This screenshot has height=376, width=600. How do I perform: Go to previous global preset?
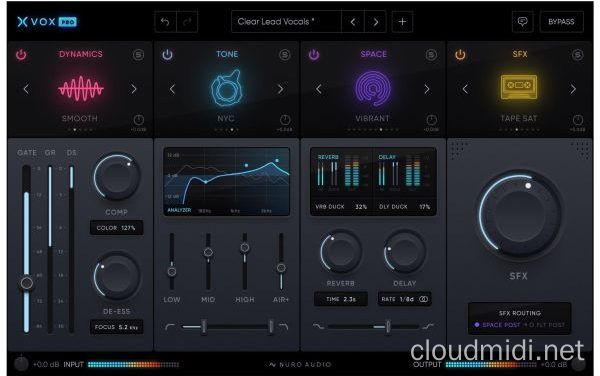pos(353,22)
